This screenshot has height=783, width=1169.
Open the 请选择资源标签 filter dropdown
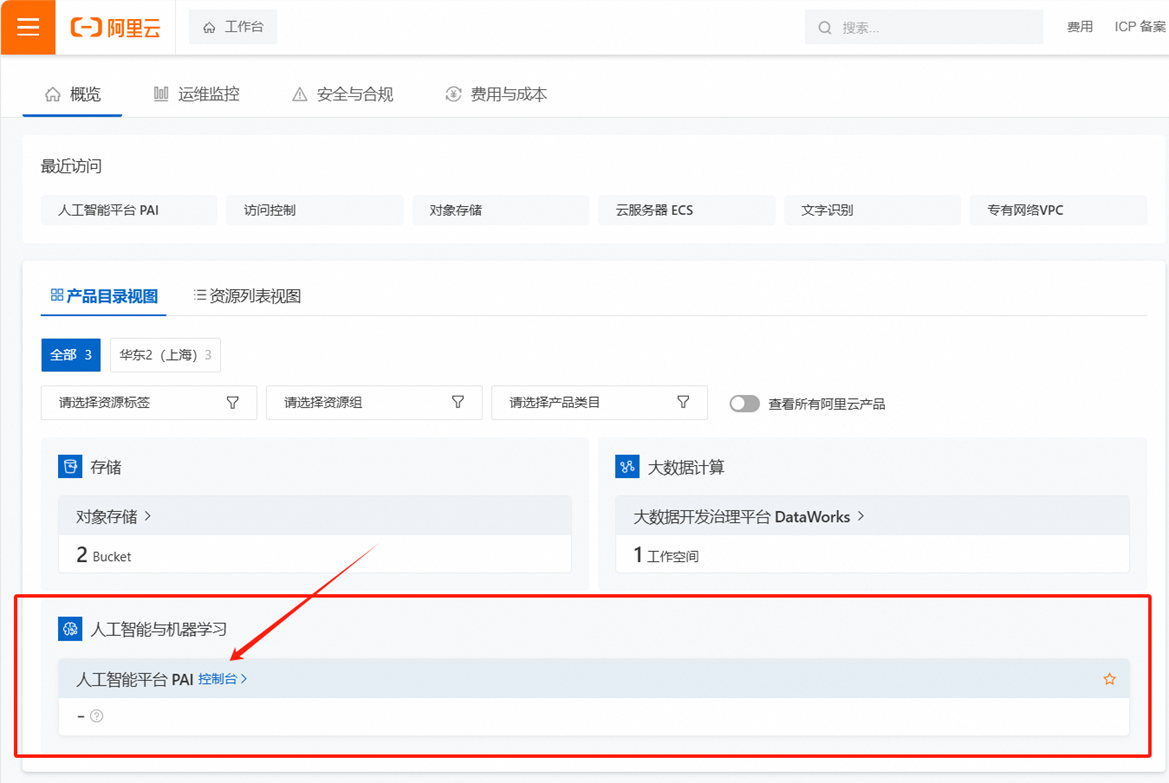point(149,403)
